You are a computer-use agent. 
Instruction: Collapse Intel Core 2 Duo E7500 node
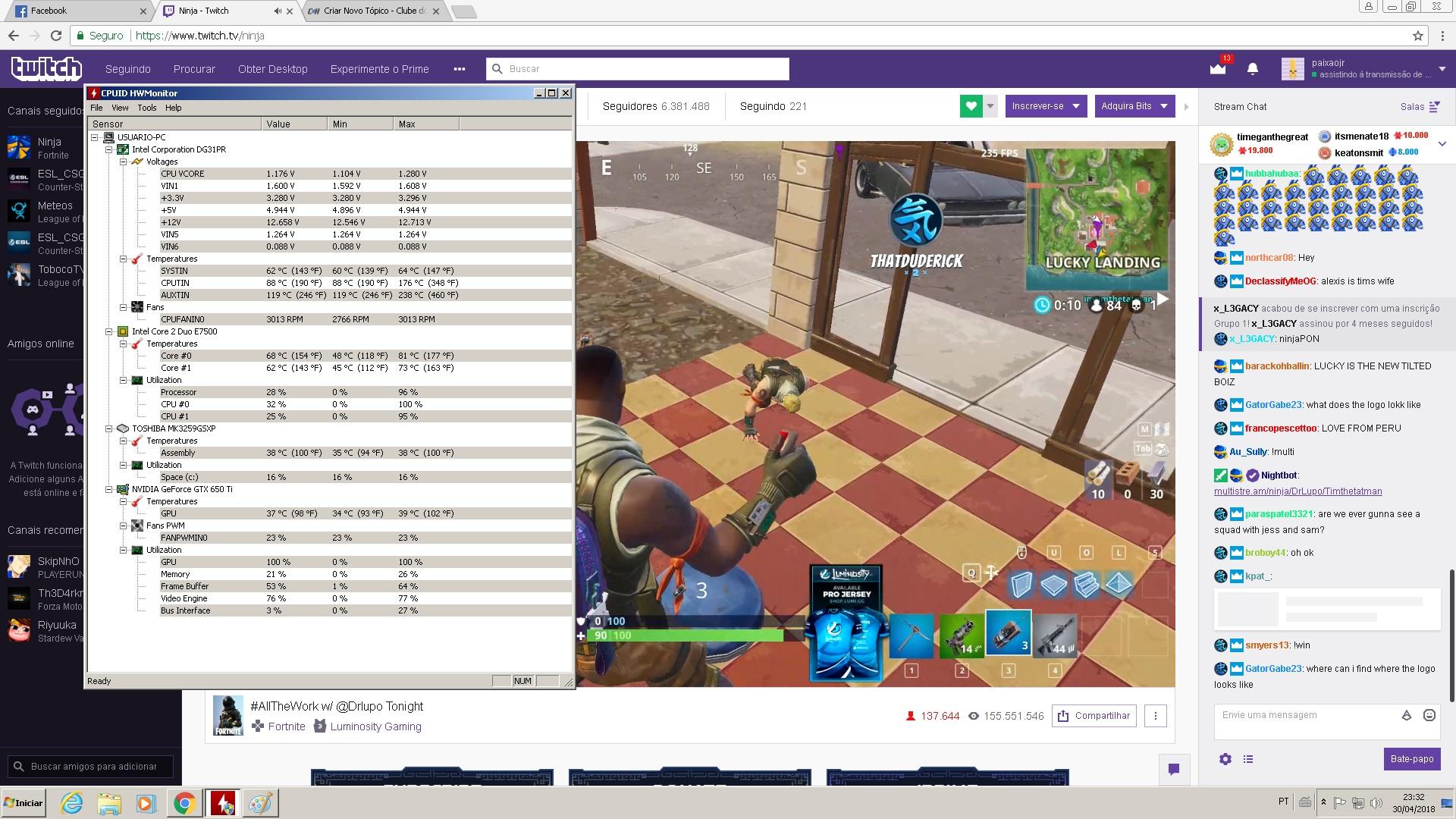point(109,331)
